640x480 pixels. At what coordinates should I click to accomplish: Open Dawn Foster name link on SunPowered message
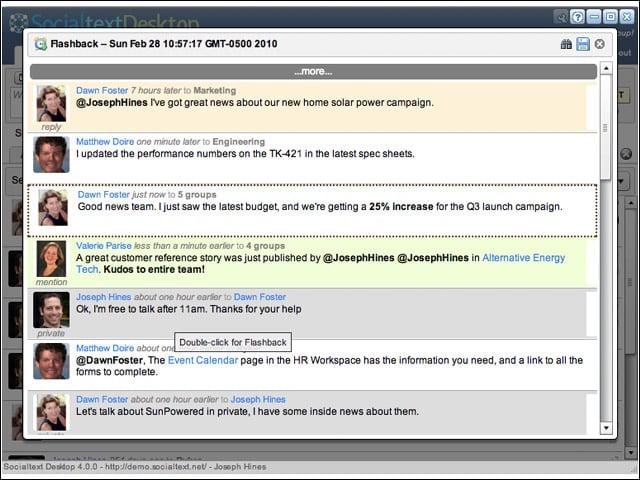[x=102, y=399]
